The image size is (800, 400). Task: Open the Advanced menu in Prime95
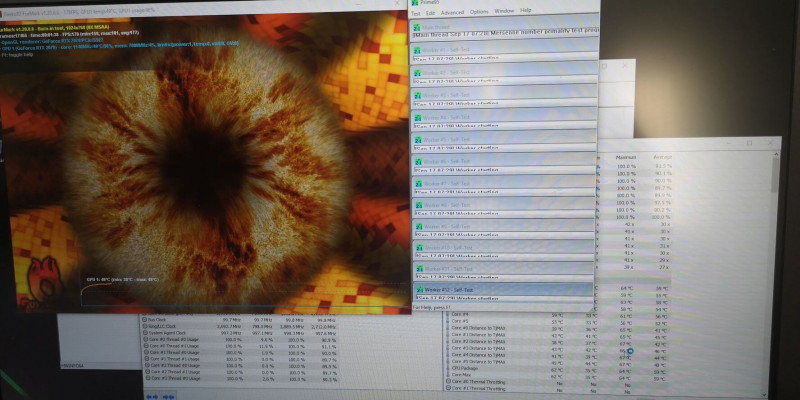[x=453, y=12]
